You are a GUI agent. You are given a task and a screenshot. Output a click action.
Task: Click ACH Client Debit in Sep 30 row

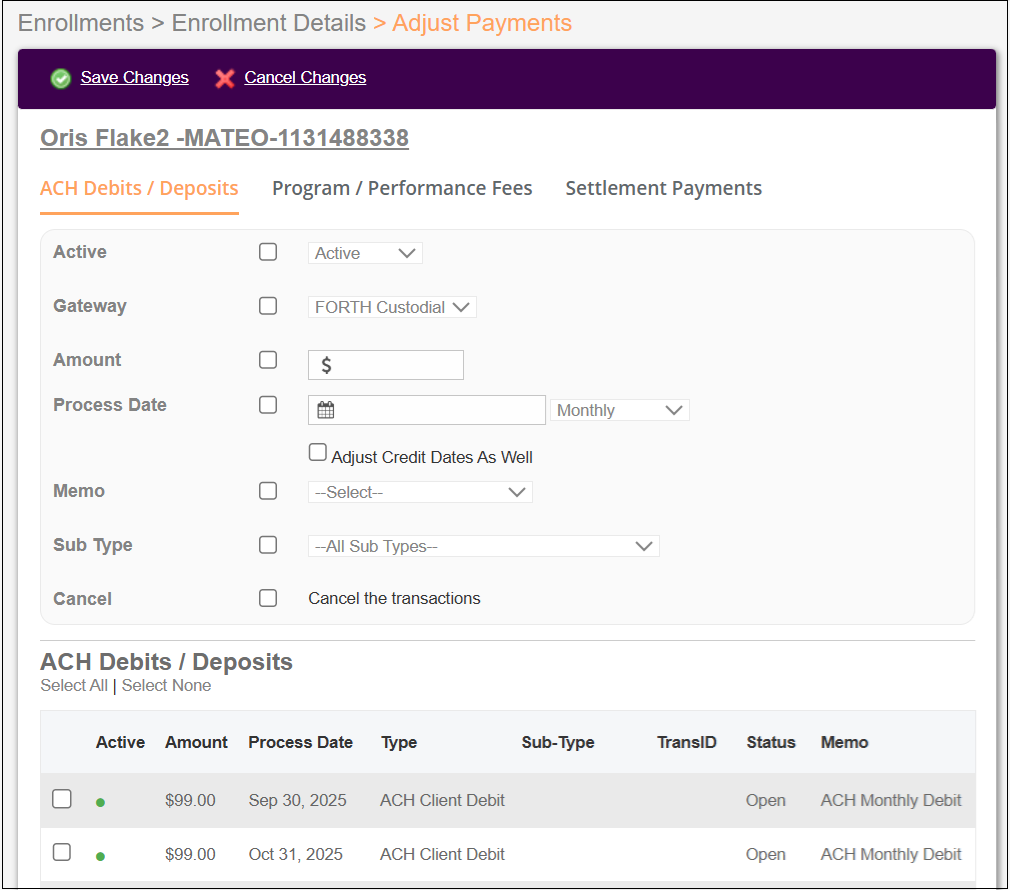443,800
